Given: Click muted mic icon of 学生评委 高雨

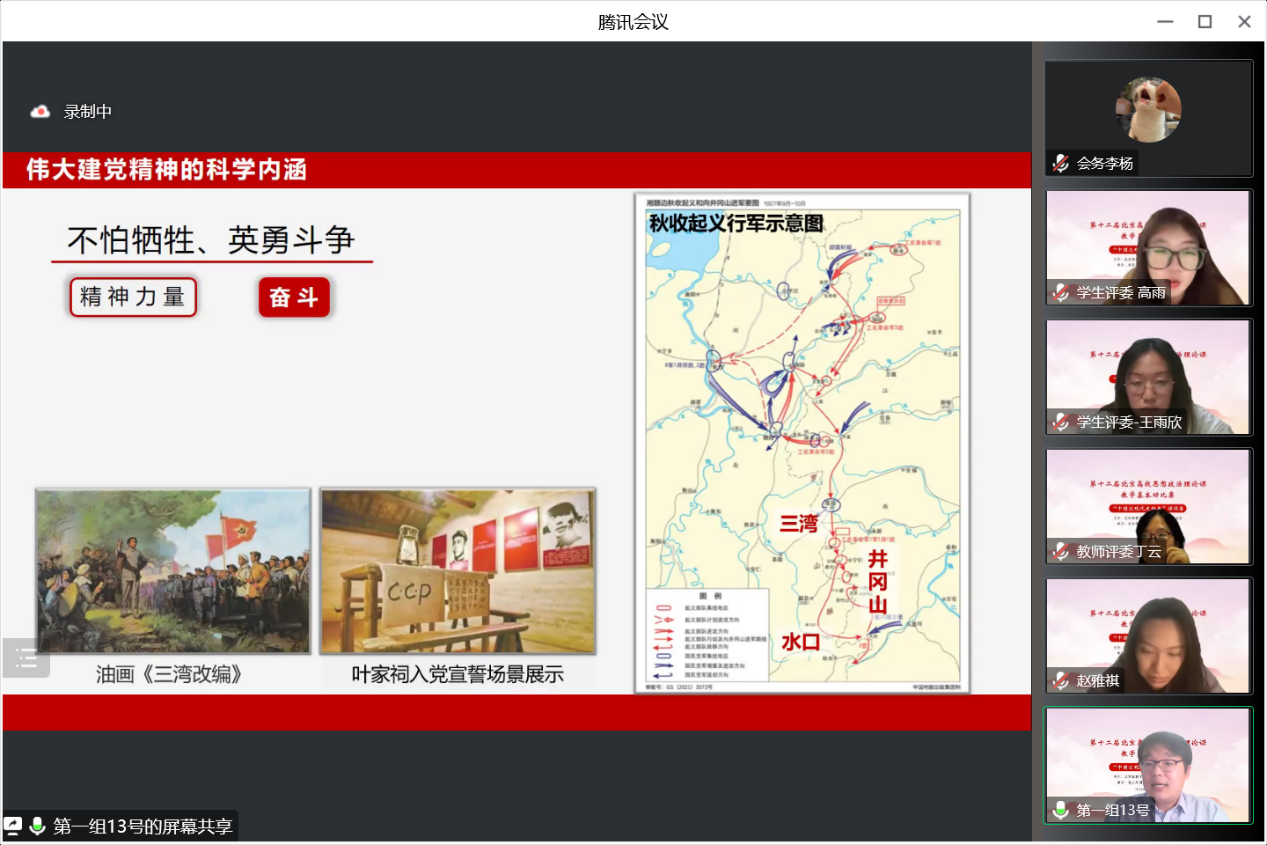Looking at the screenshot, I should (x=1061, y=292).
